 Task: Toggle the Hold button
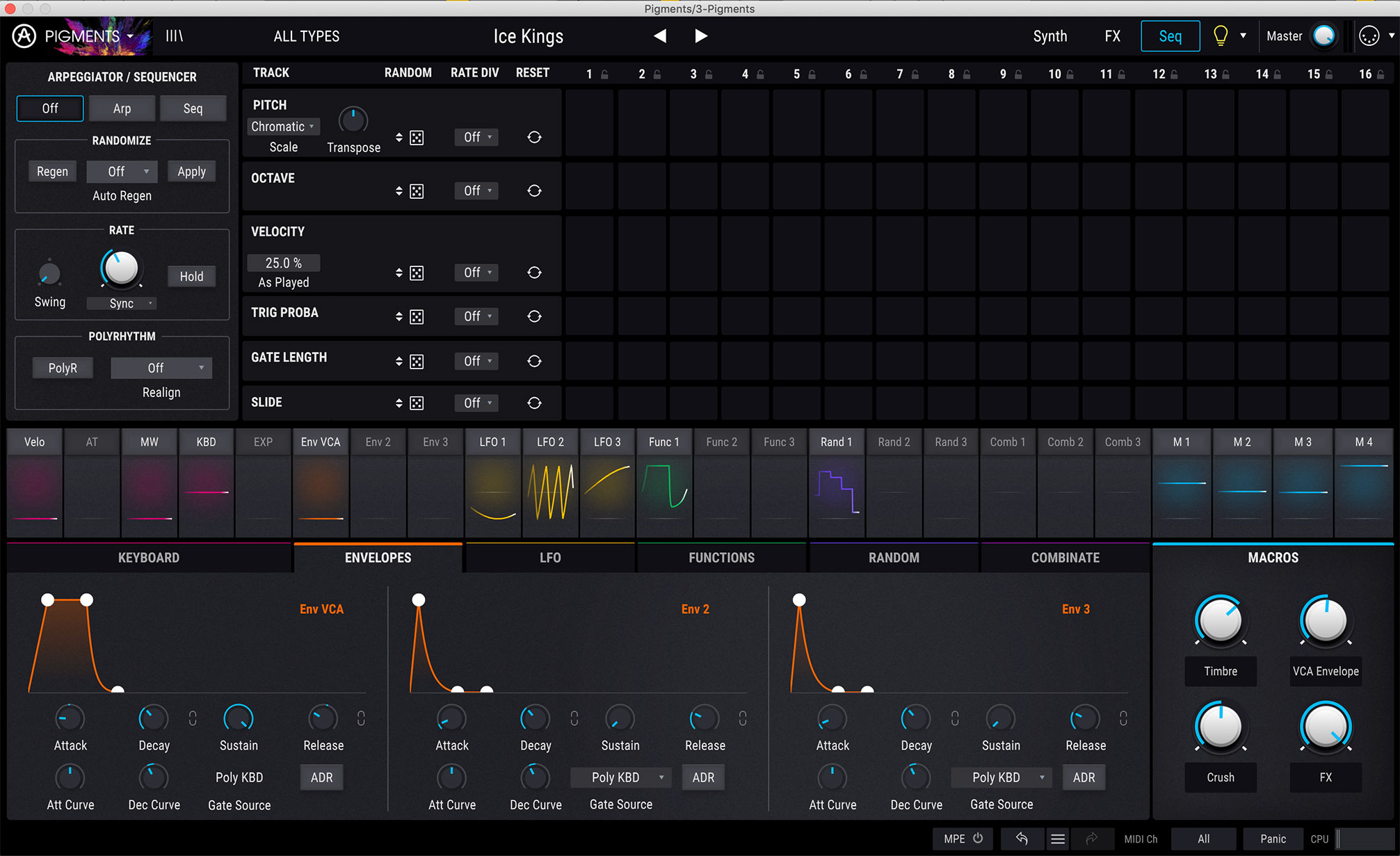coord(191,277)
